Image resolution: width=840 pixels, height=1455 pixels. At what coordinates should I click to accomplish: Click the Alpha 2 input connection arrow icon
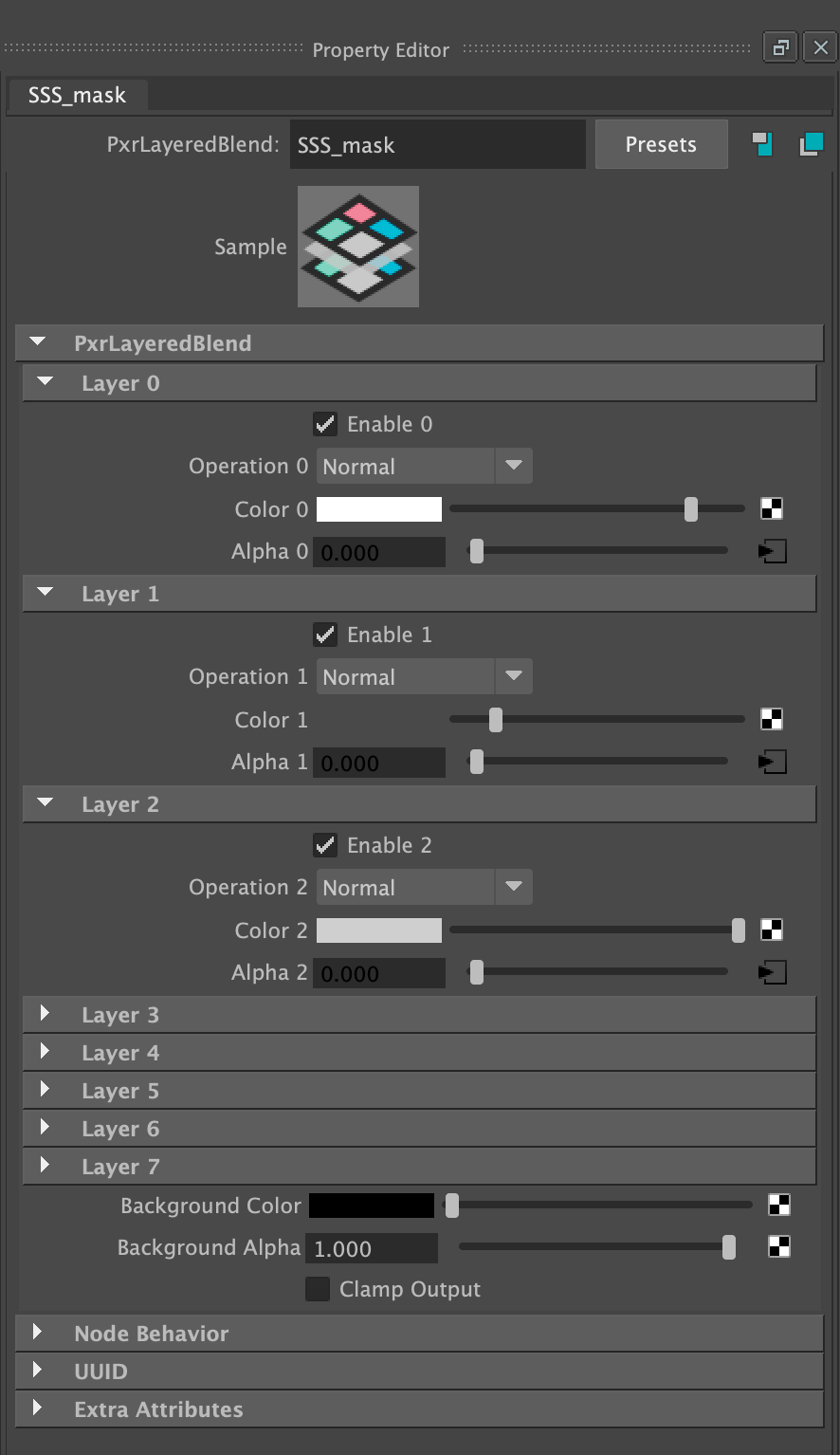tap(774, 972)
